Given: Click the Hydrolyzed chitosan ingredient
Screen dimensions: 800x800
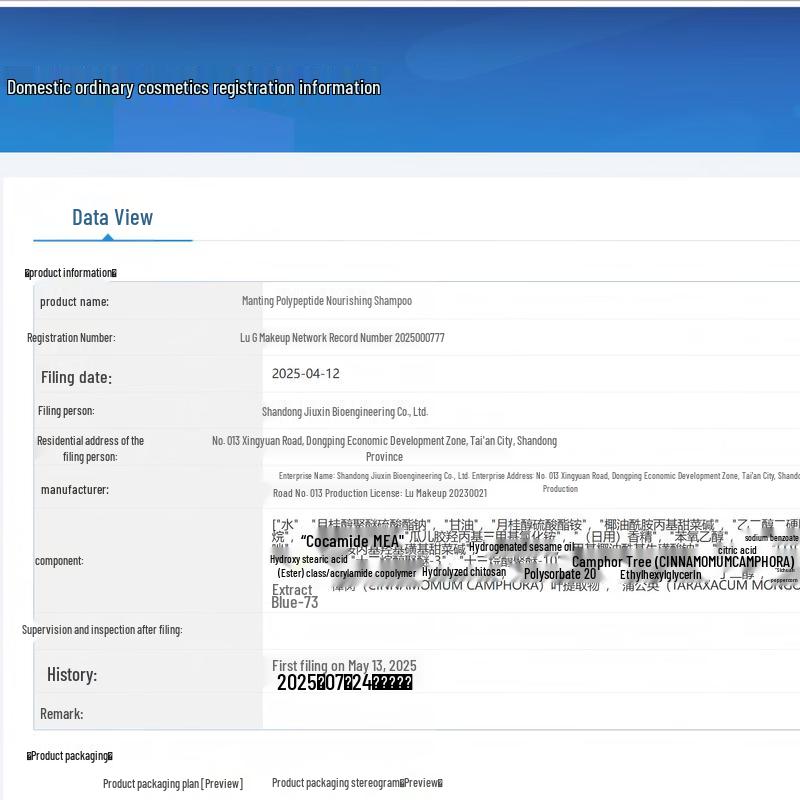Looking at the screenshot, I should pyautogui.click(x=464, y=572).
